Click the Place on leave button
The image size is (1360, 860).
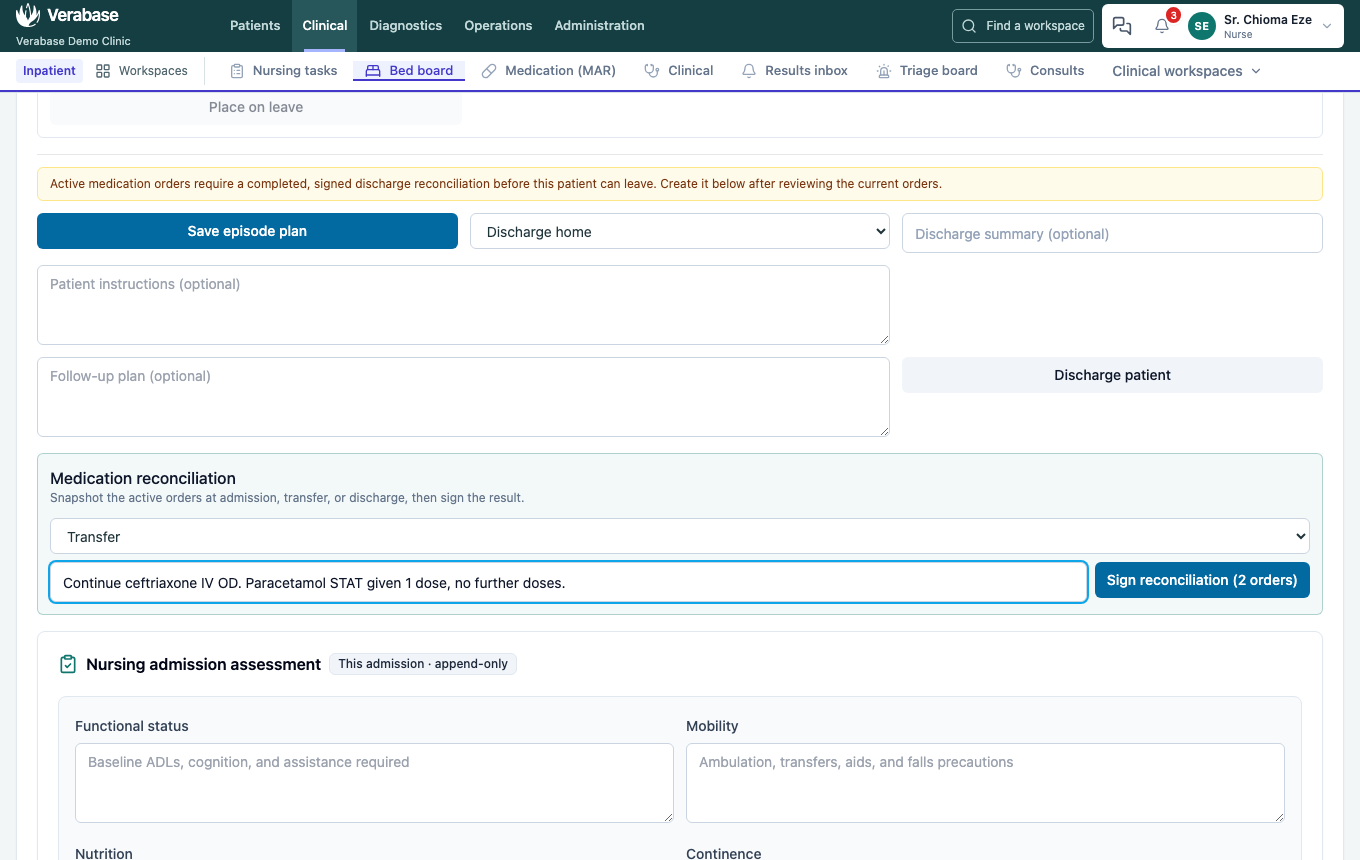pyautogui.click(x=256, y=107)
